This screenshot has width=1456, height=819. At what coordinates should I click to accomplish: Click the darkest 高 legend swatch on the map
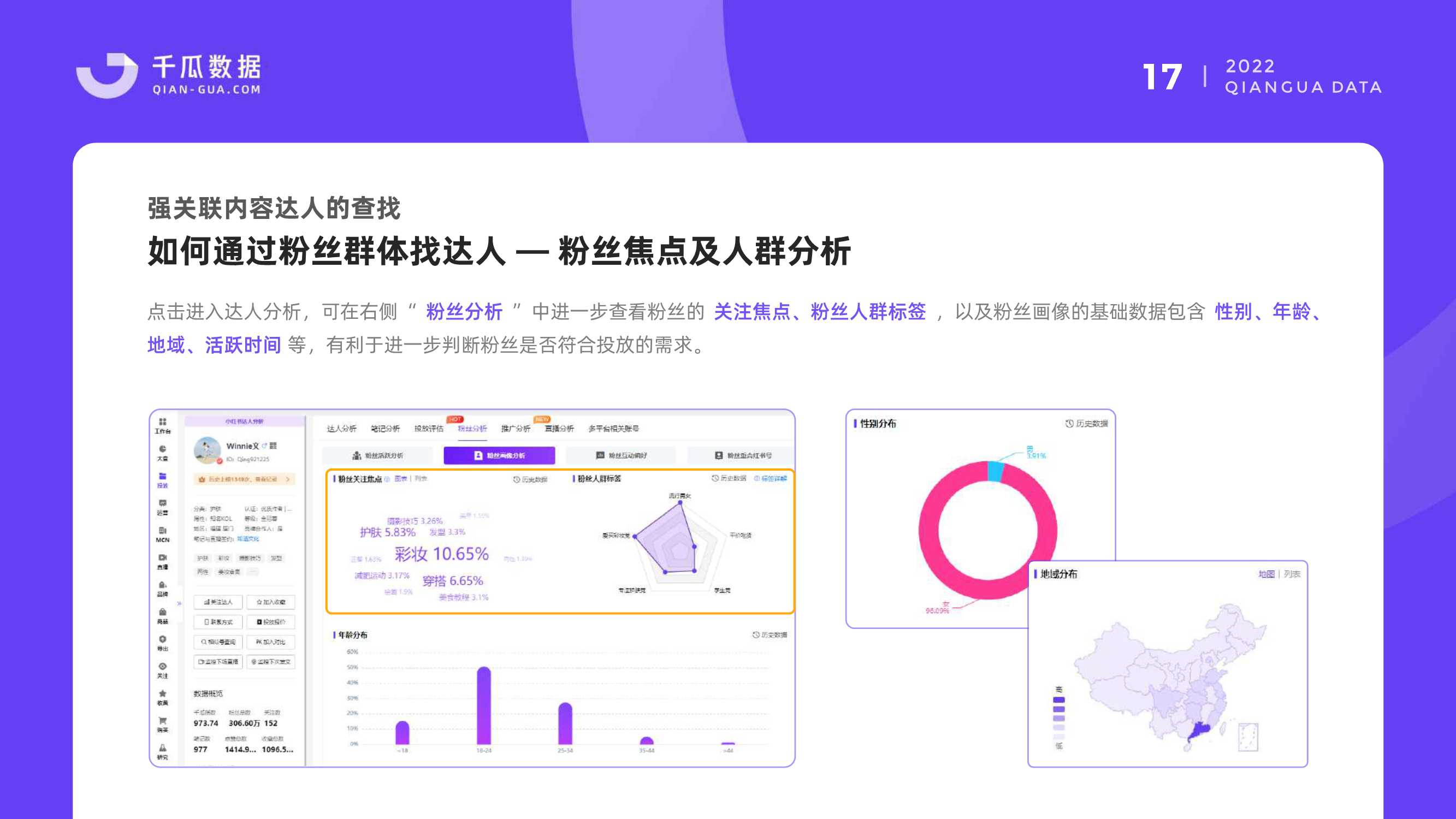coord(1058,700)
